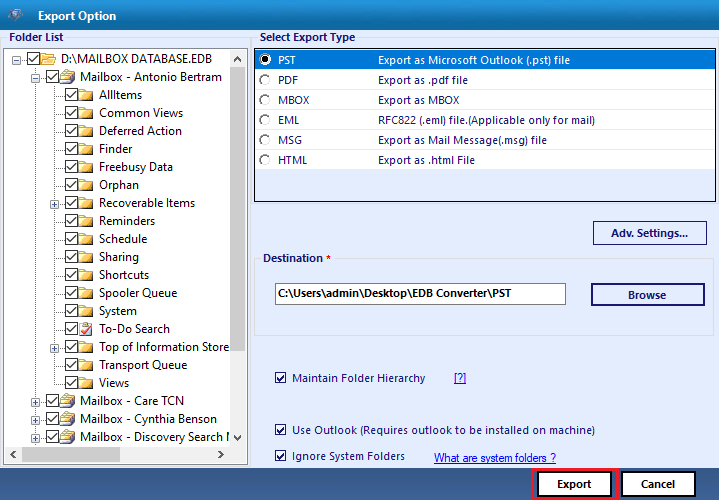Select the PDF export type radio button

tap(265, 80)
